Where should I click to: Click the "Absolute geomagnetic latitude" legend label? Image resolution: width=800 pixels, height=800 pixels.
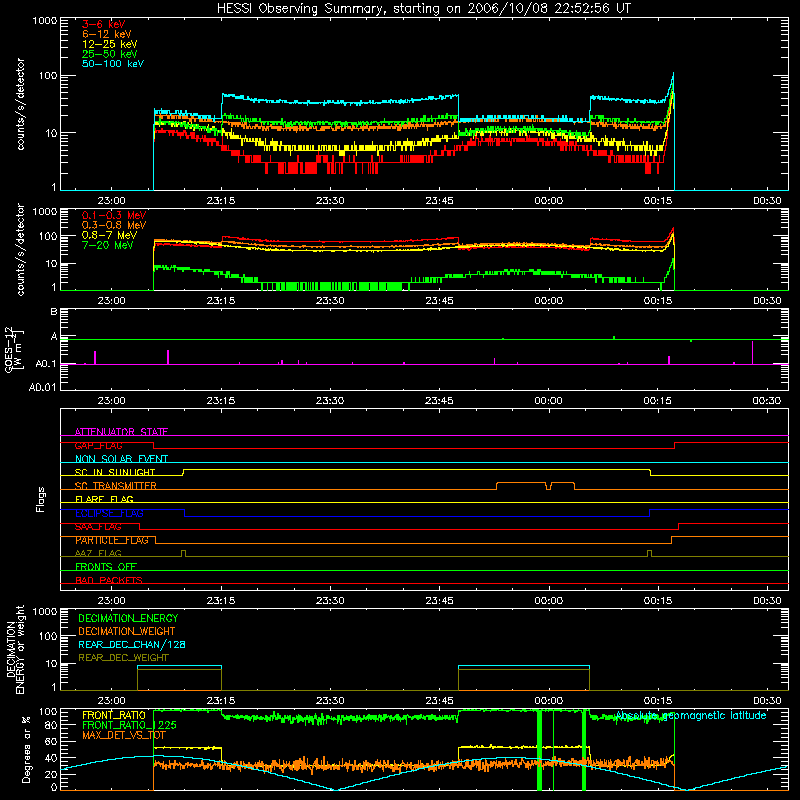tap(691, 715)
